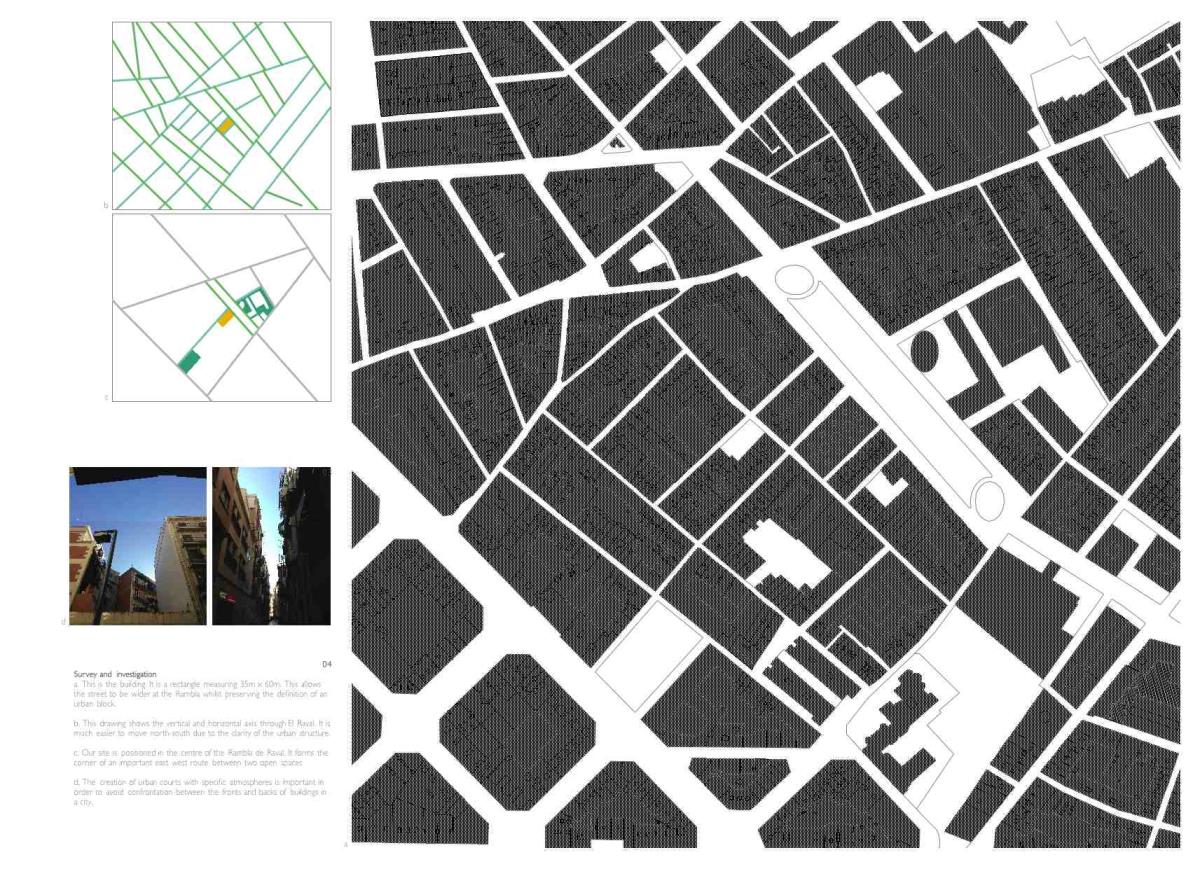Select the black ellipse inside the white courtyard

click(924, 351)
